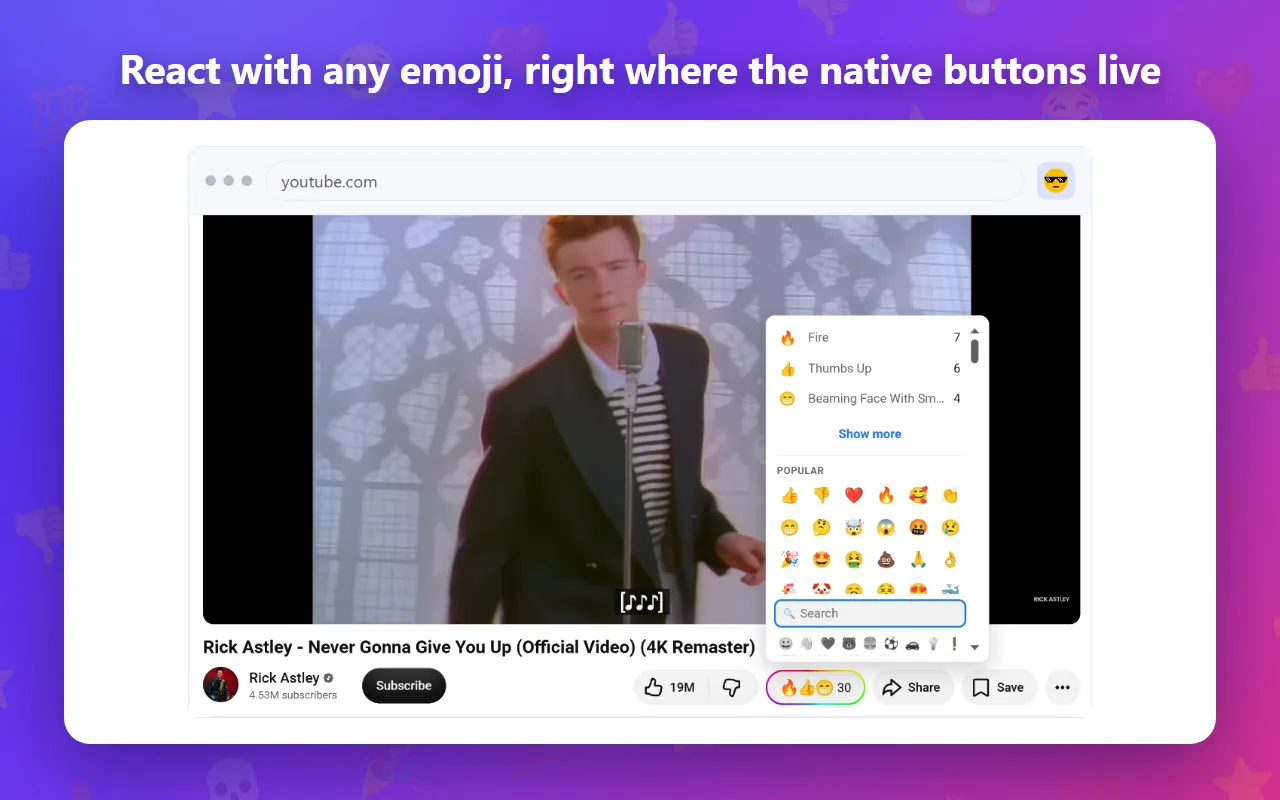The width and height of the screenshot is (1280, 800).
Task: Pick the whale emoji
Action: pos(950,589)
